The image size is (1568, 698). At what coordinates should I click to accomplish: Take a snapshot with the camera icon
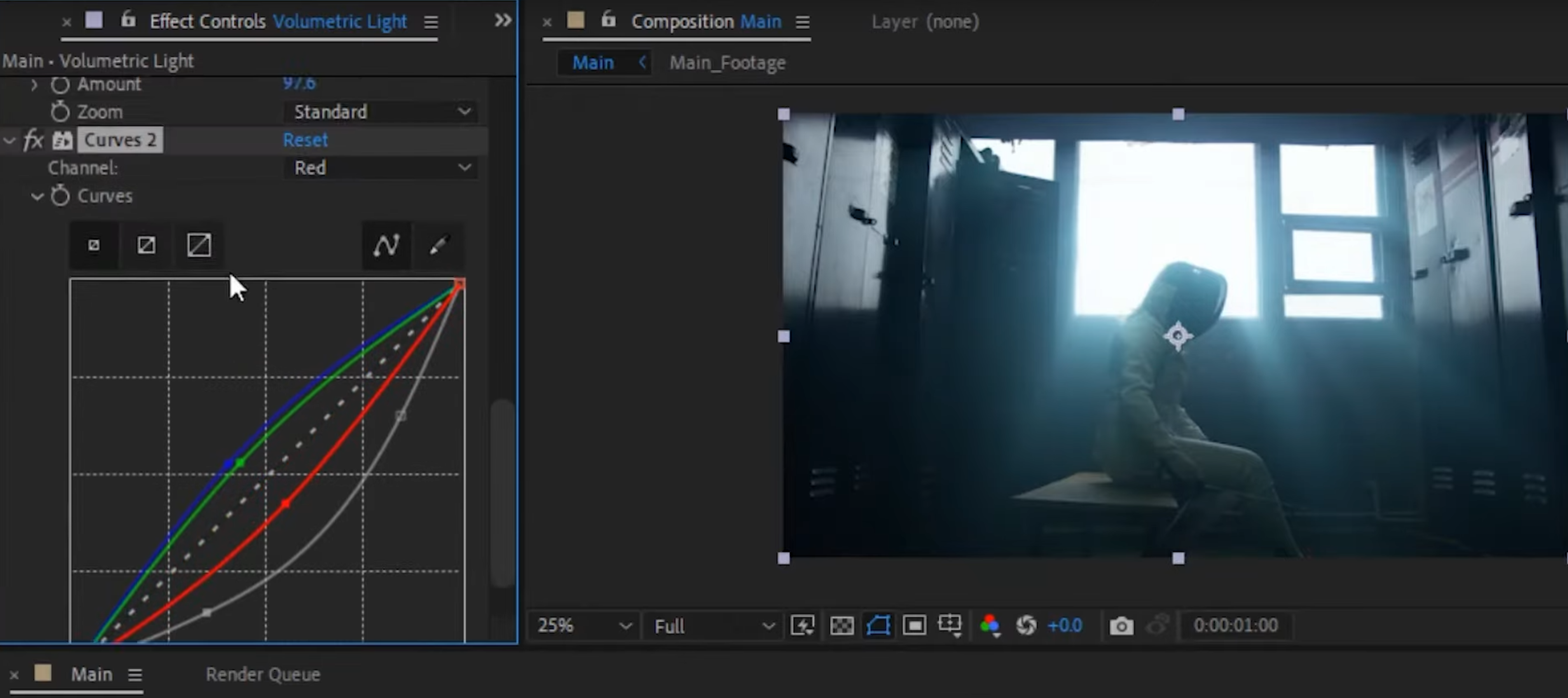click(x=1121, y=625)
